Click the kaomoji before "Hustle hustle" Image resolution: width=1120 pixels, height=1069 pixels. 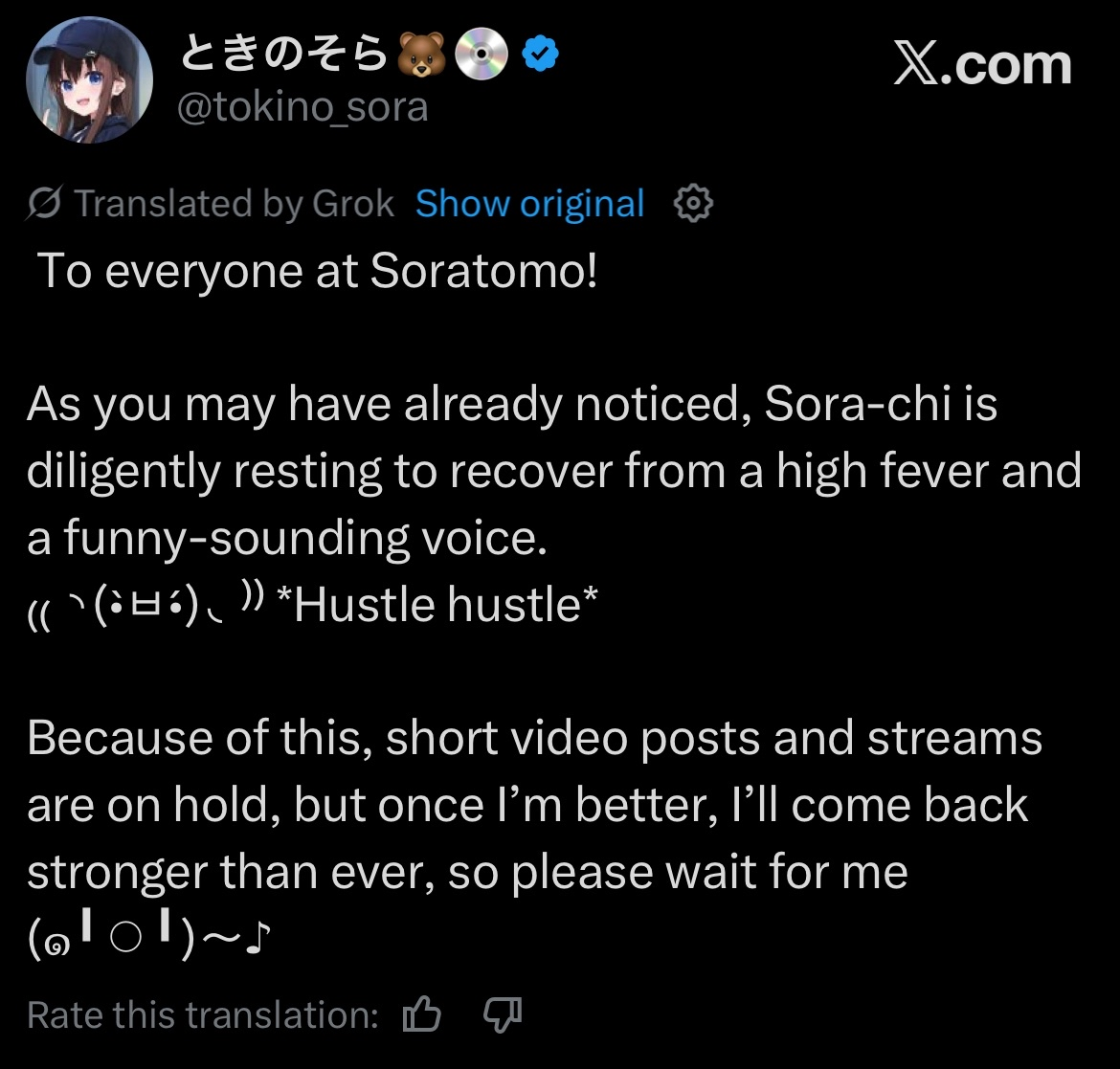point(144,605)
